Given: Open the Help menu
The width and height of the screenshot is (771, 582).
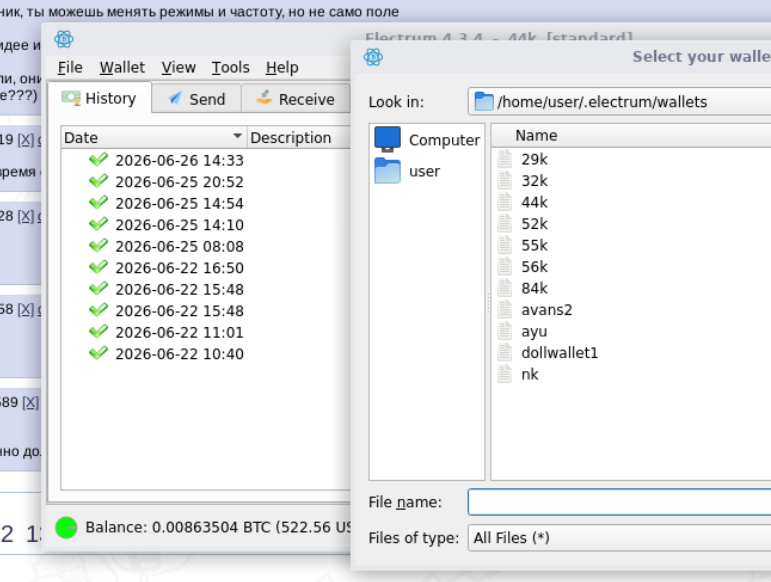Looking at the screenshot, I should click(282, 67).
